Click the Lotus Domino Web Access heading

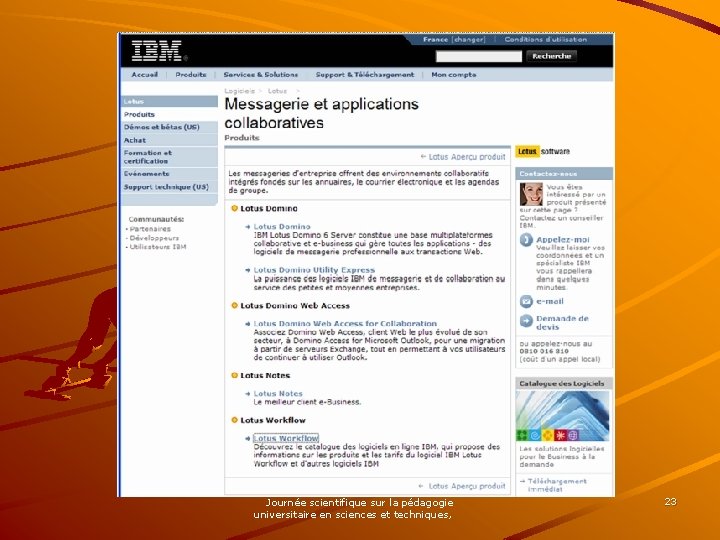295,306
